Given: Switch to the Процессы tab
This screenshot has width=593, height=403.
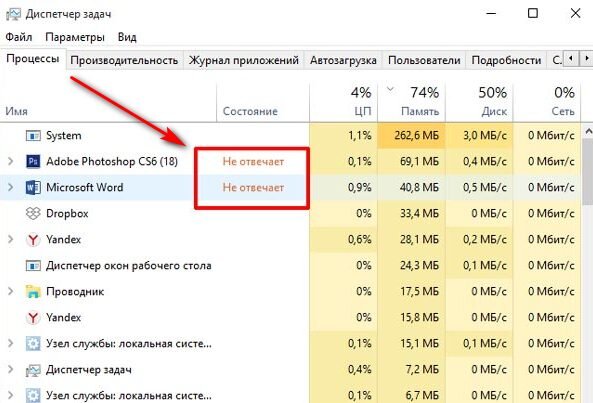Looking at the screenshot, I should point(33,59).
